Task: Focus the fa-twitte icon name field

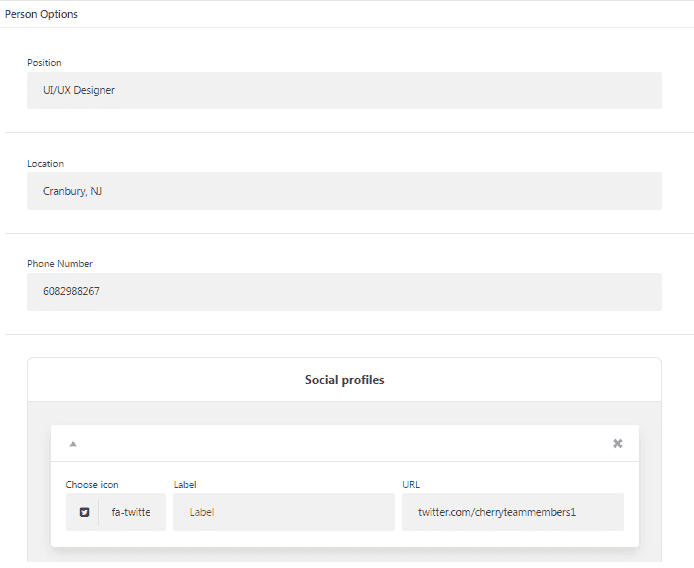Action: (x=132, y=512)
